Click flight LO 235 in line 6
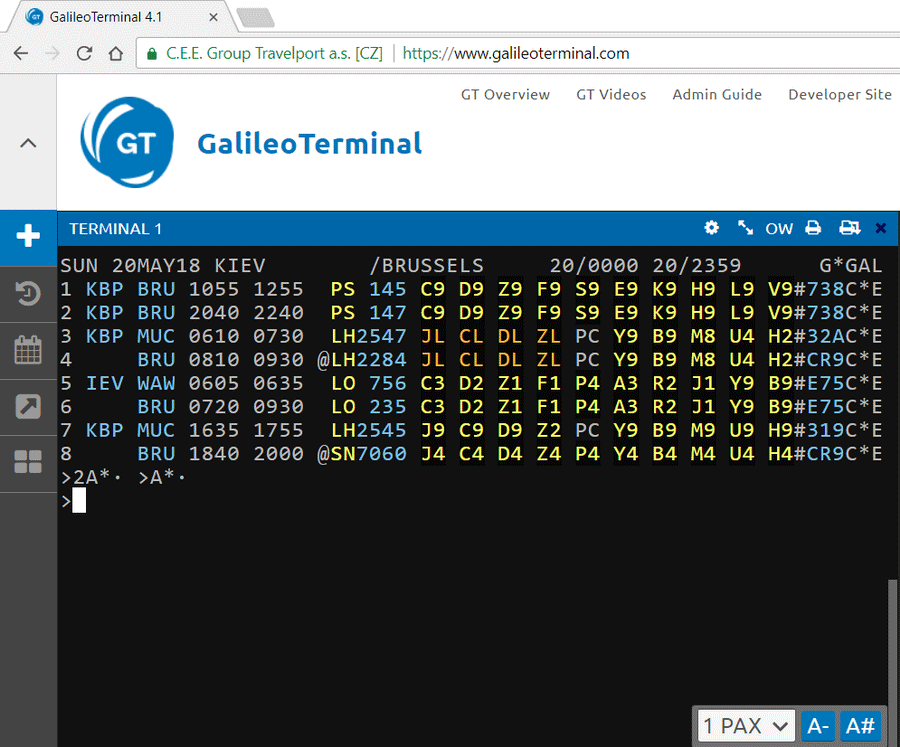This screenshot has height=747, width=900. [x=368, y=407]
